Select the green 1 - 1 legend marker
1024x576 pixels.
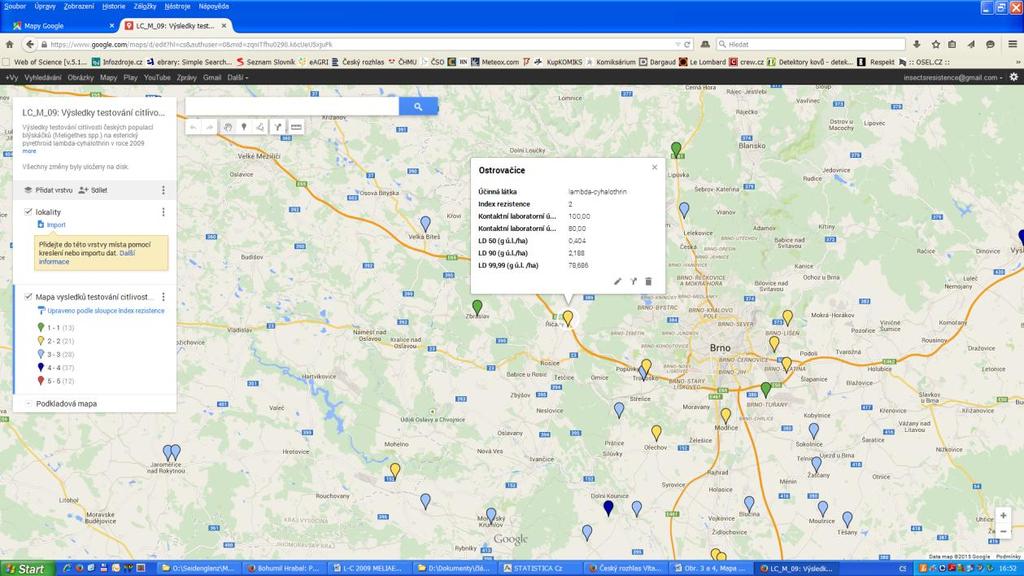40,328
